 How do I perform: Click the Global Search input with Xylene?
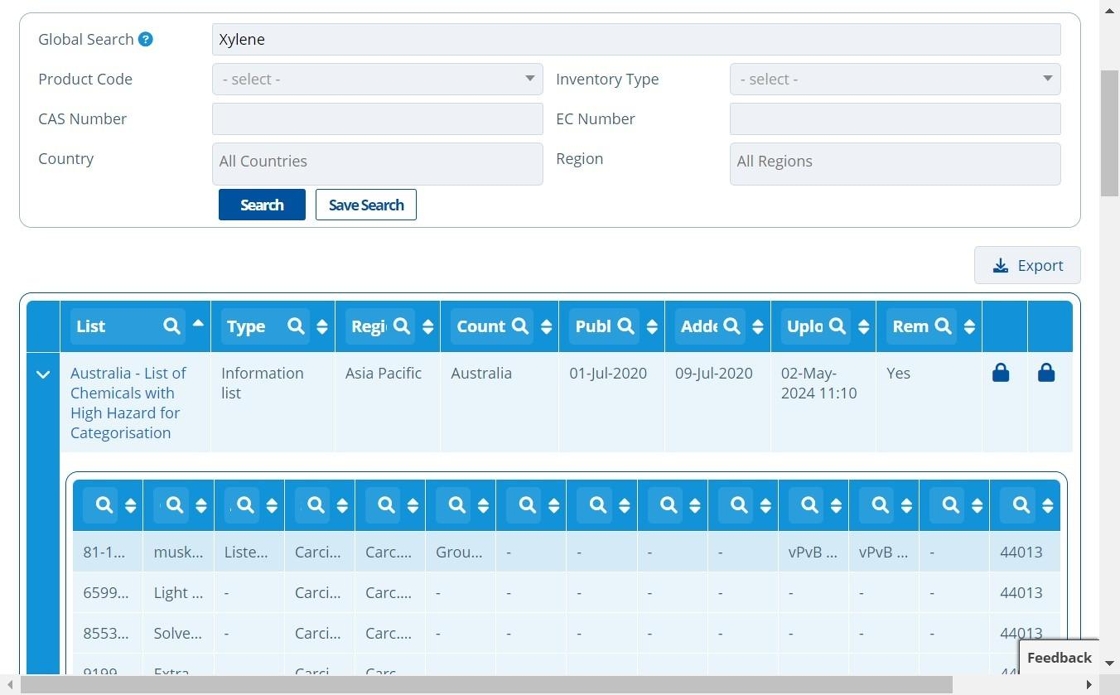point(636,39)
